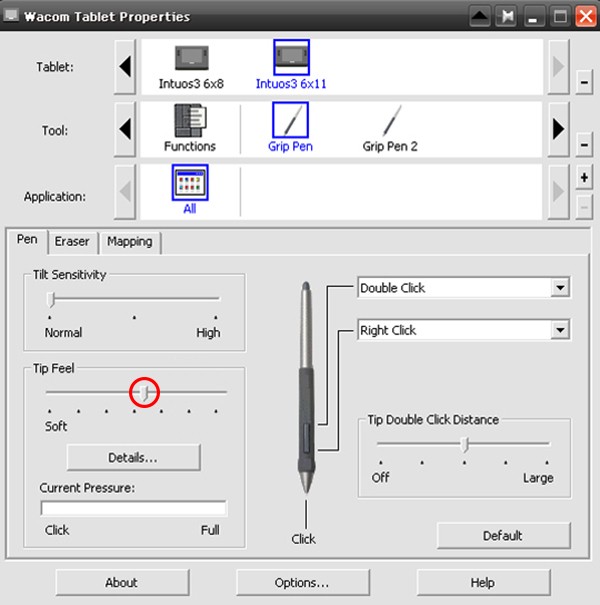Switch to the Pen tab

click(27, 240)
